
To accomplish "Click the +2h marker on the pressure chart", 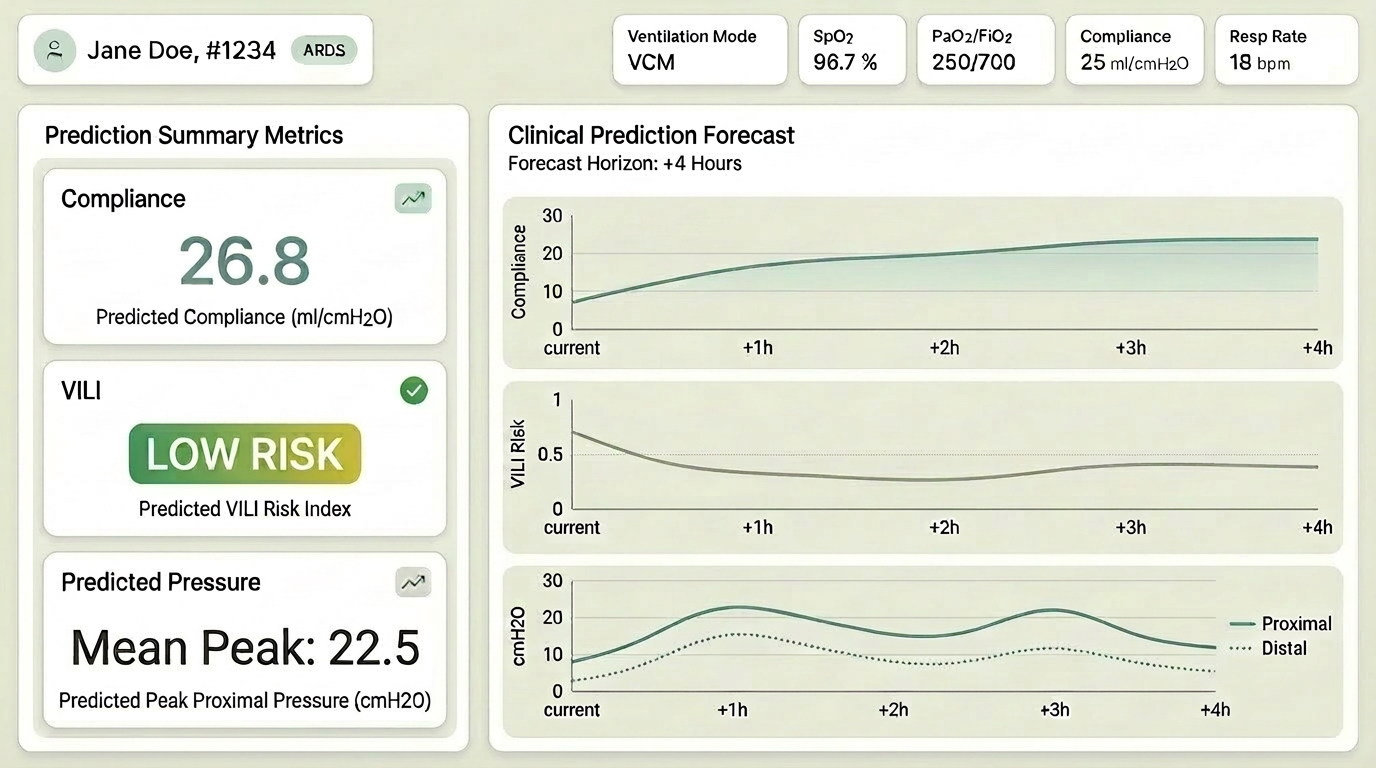I will [893, 710].
